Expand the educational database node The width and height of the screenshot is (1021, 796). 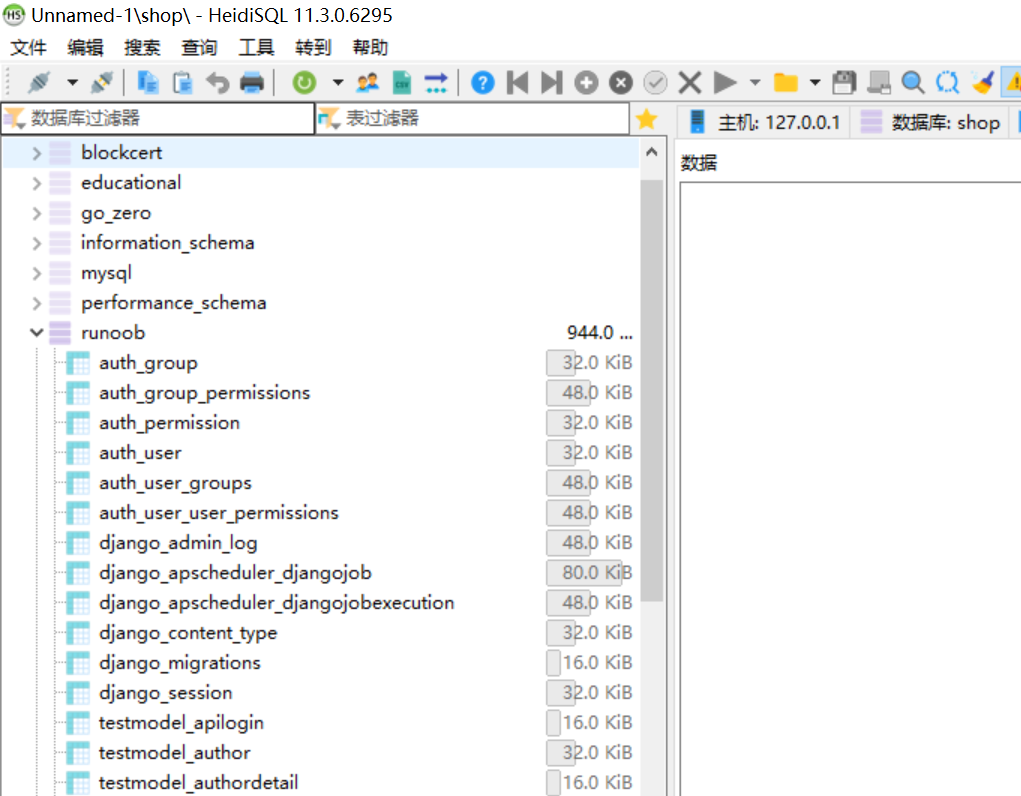36,183
